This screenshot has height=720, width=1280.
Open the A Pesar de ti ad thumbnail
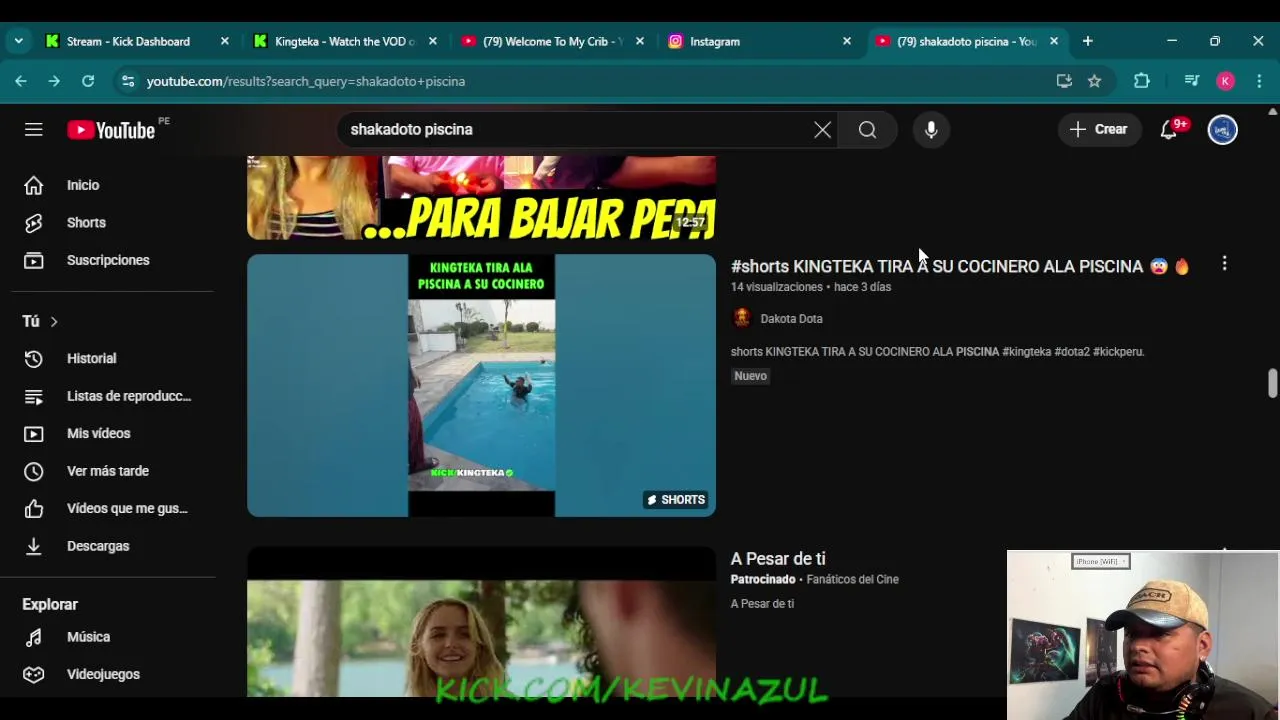(x=481, y=622)
